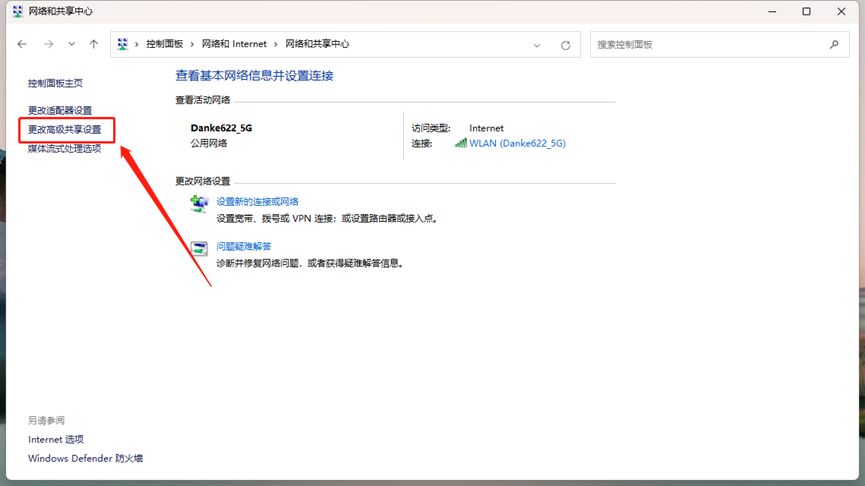Click the 搜索控制面板 search field

point(705,45)
